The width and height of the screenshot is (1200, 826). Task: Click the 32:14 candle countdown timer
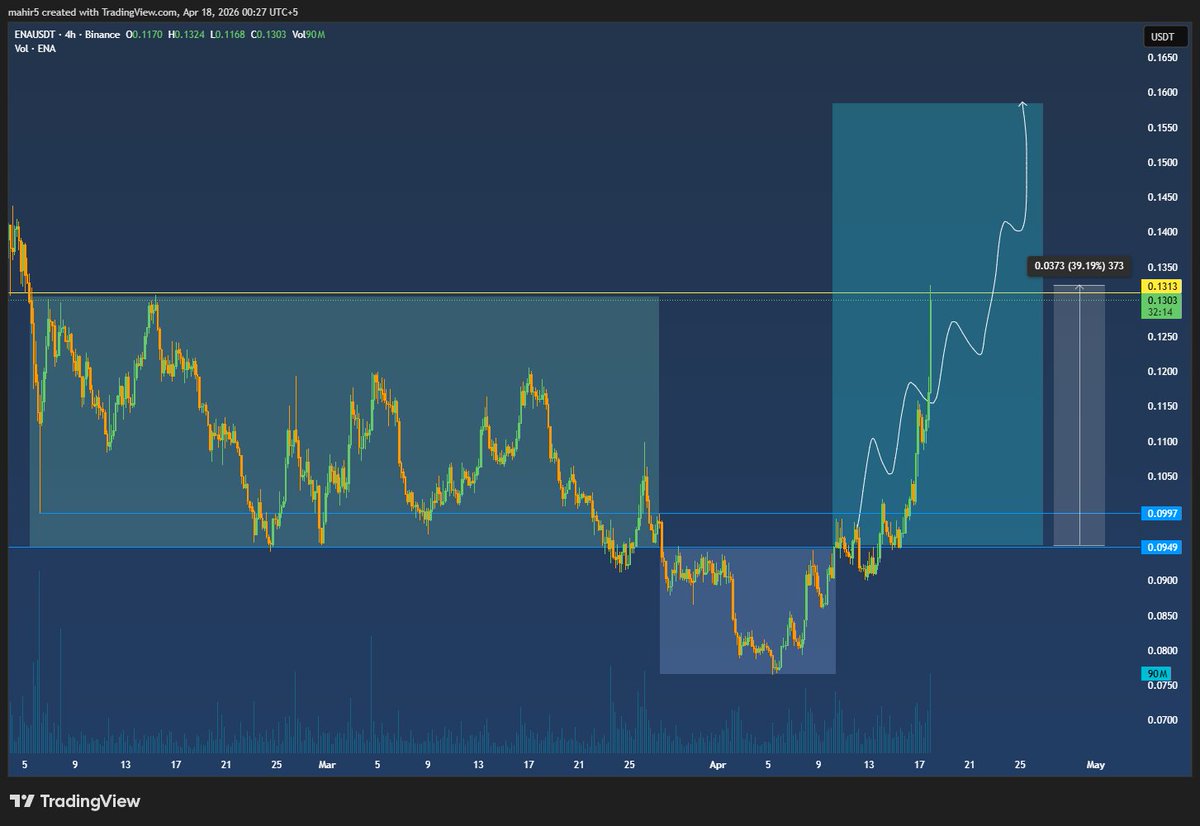[1163, 311]
